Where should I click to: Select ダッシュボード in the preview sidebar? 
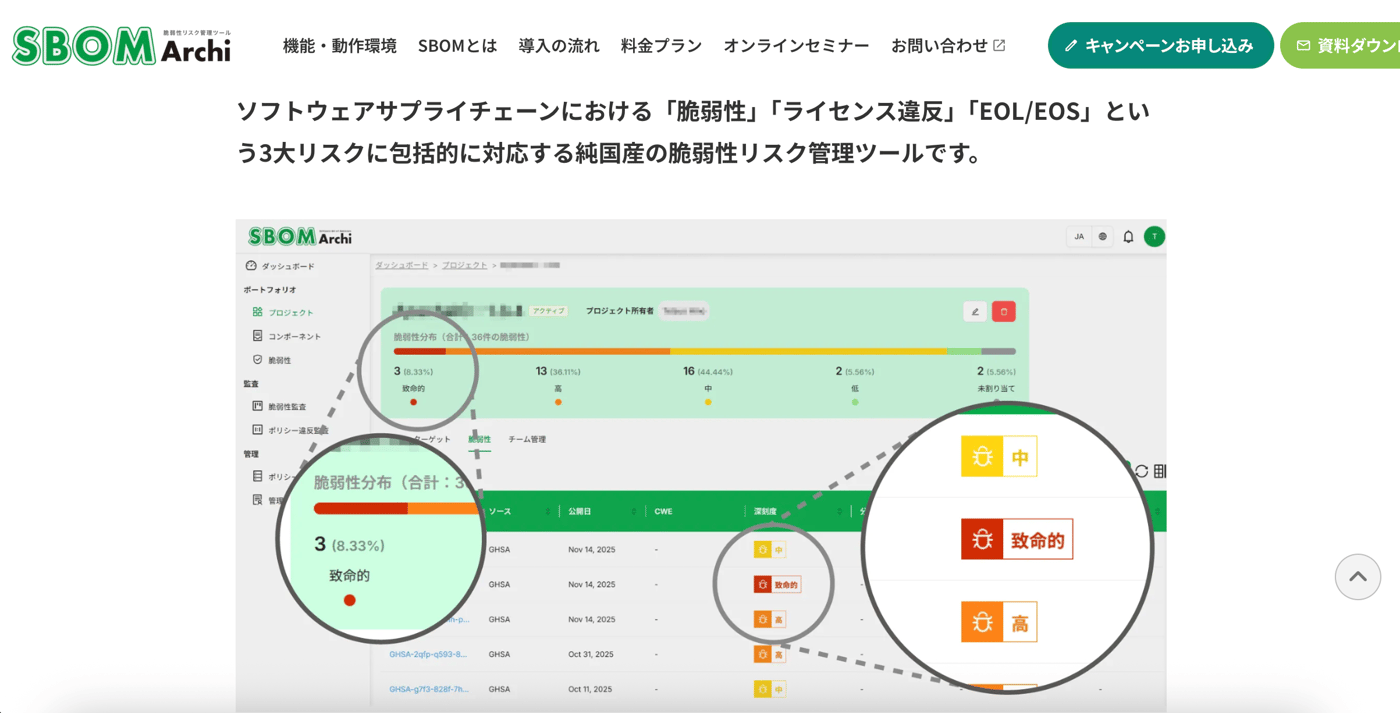280,266
